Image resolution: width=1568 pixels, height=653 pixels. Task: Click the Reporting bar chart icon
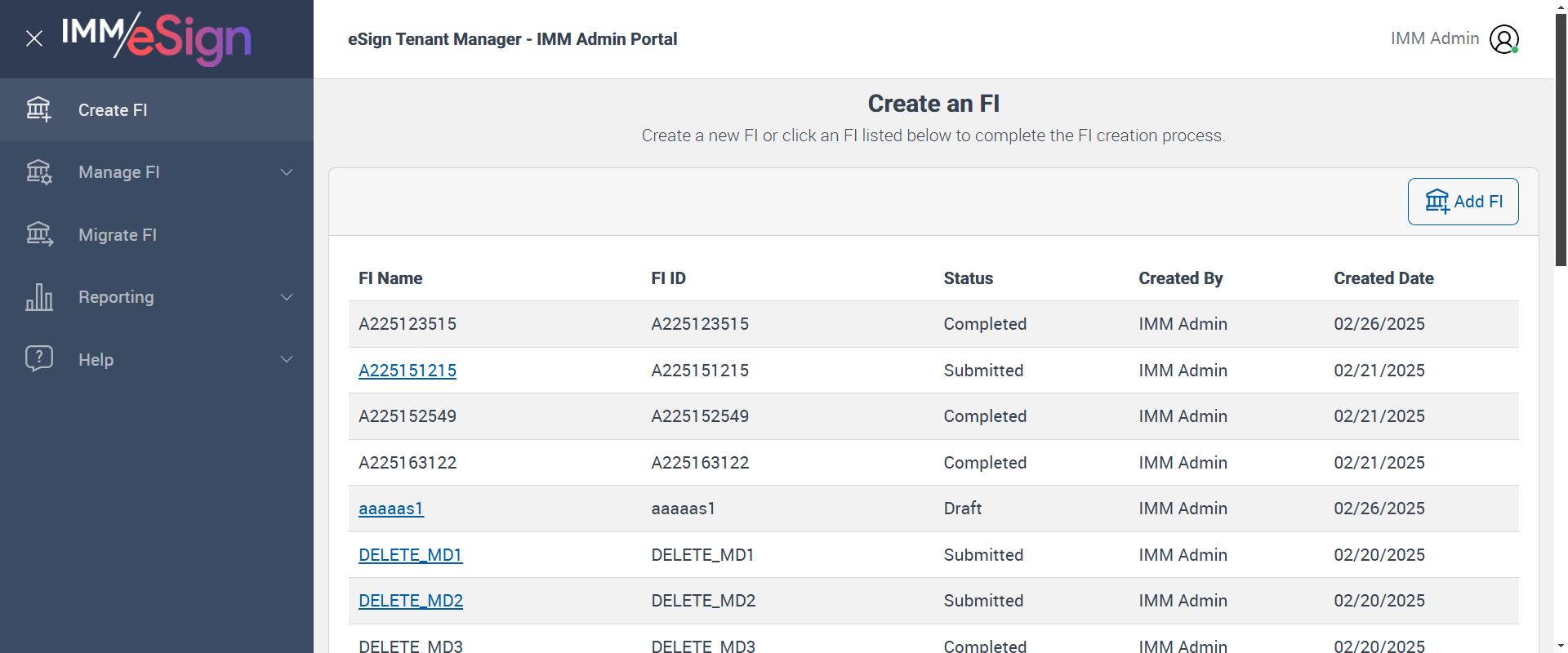click(38, 297)
